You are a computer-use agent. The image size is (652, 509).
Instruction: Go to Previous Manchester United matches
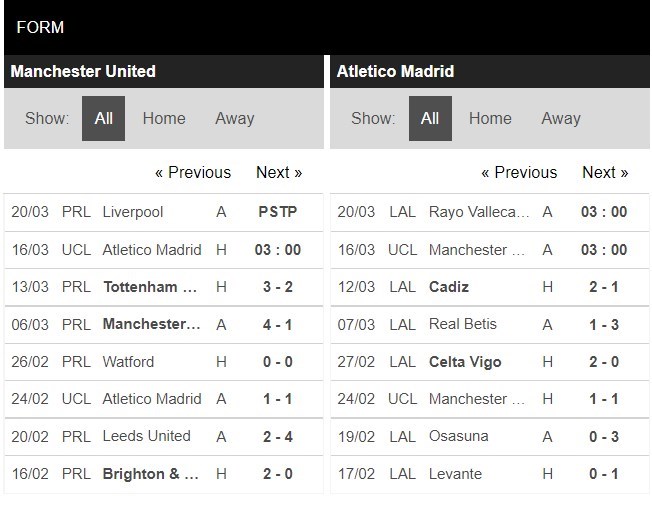pos(193,172)
